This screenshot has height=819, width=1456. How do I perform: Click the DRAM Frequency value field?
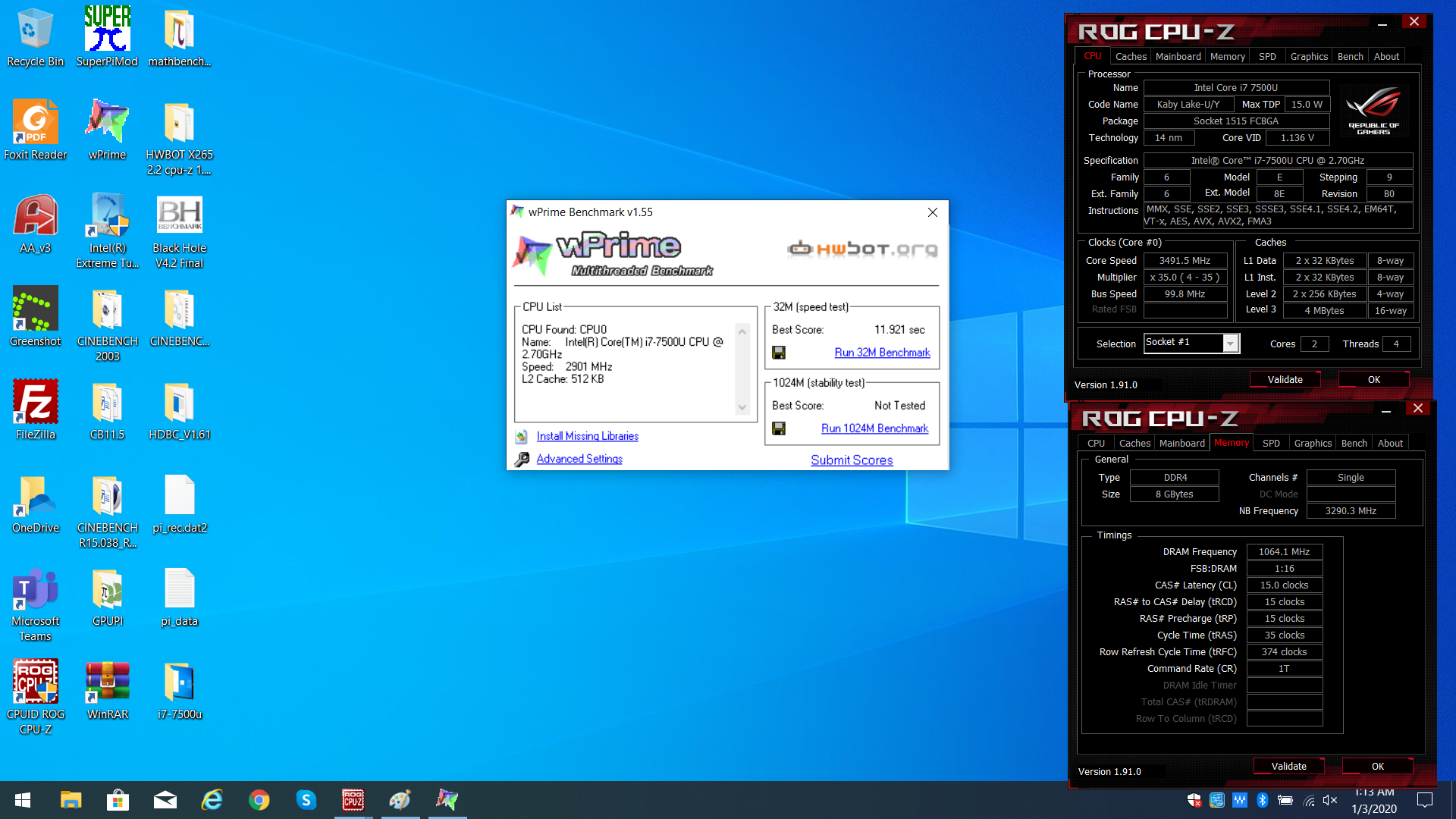point(1284,551)
